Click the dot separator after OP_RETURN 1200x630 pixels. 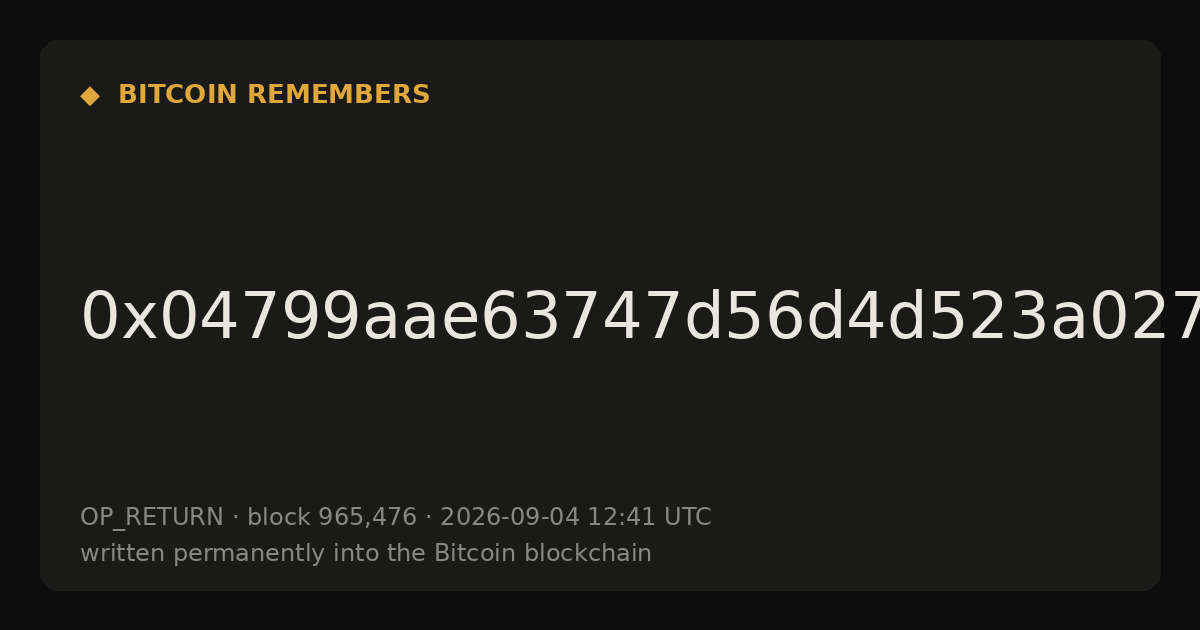(x=236, y=518)
